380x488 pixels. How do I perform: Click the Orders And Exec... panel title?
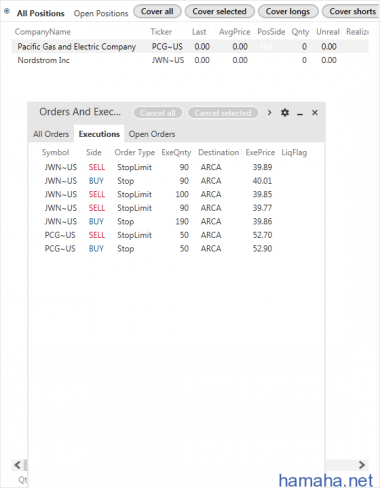click(x=80, y=112)
